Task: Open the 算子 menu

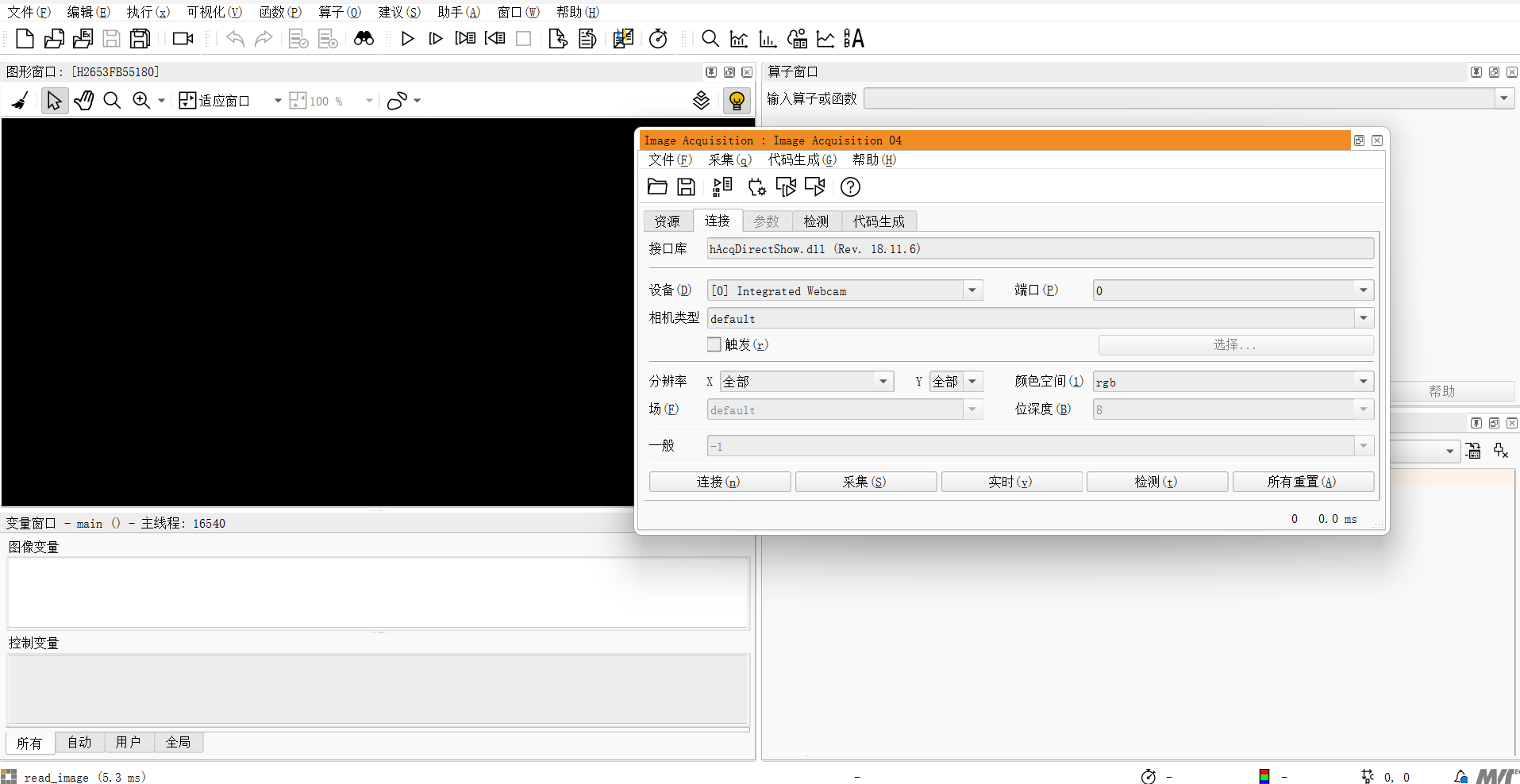Action: [340, 12]
